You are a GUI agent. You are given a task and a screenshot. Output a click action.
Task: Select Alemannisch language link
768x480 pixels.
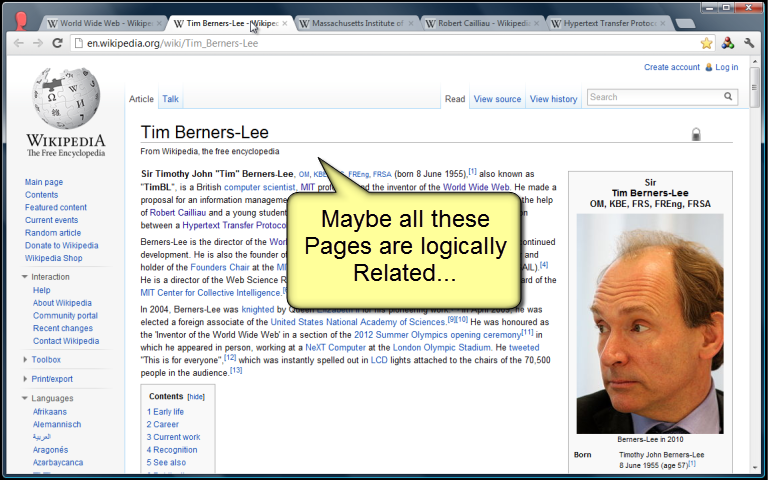(57, 425)
